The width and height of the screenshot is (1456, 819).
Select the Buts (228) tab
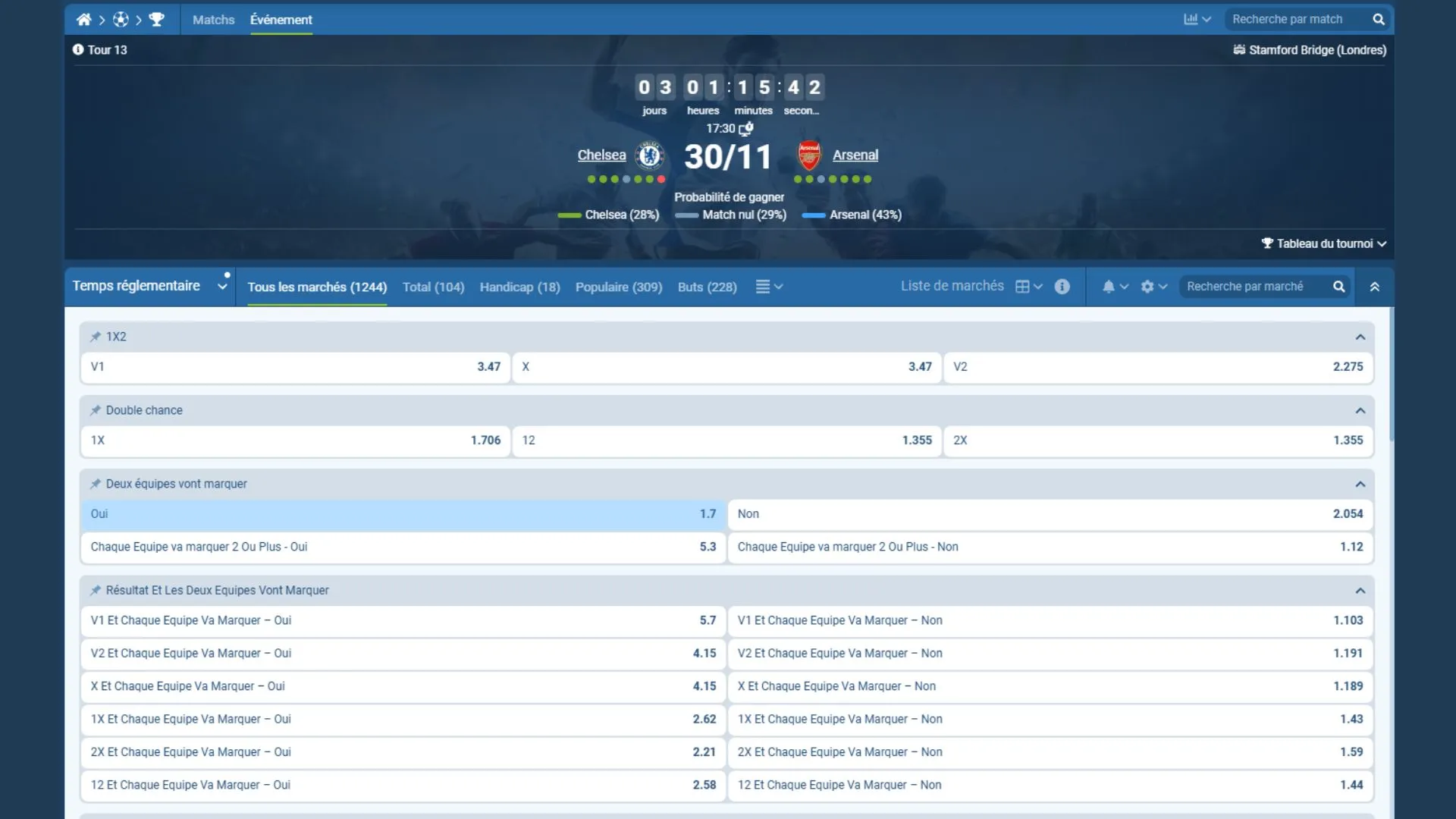[x=707, y=287]
